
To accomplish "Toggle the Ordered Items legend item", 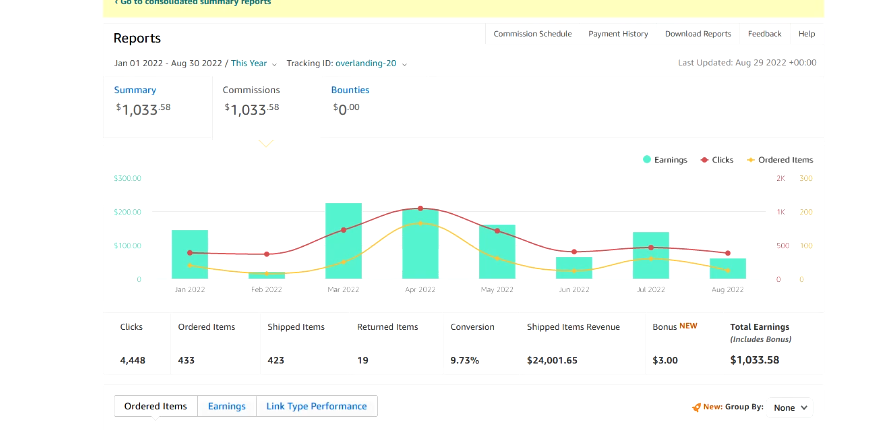I will [780, 160].
